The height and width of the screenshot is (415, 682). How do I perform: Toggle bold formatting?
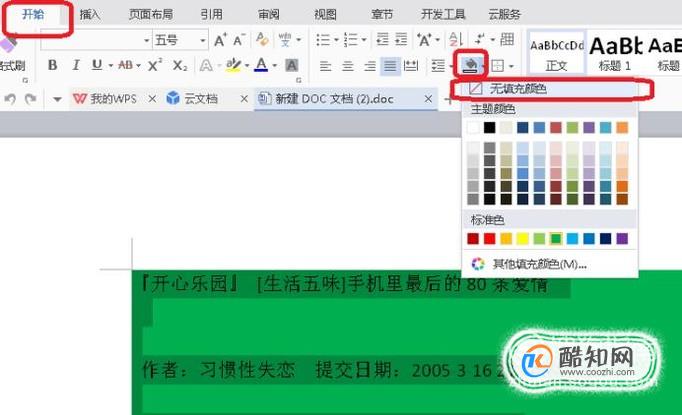pyautogui.click(x=53, y=65)
